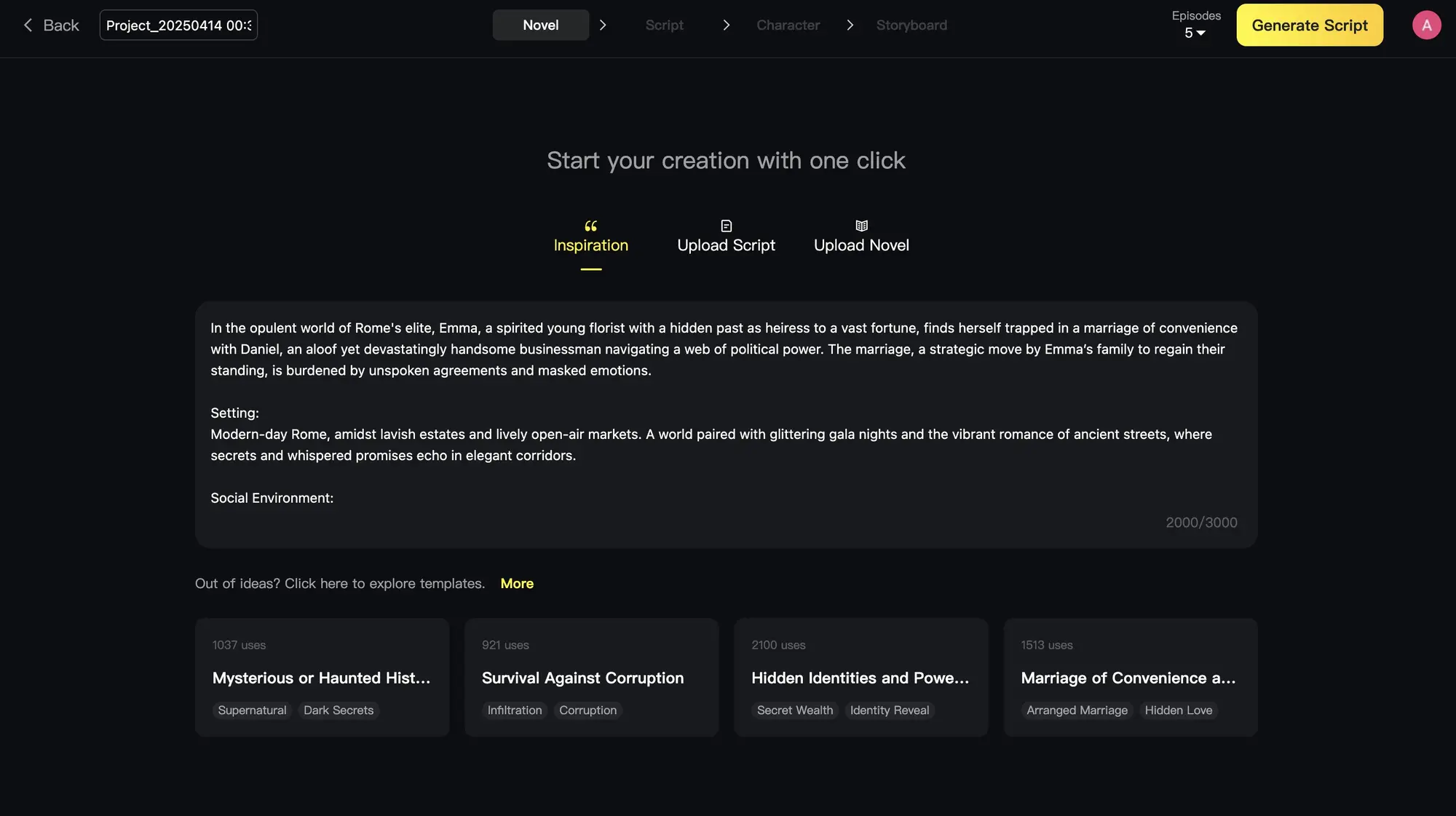Click the chevron after the Novel step

point(603,25)
